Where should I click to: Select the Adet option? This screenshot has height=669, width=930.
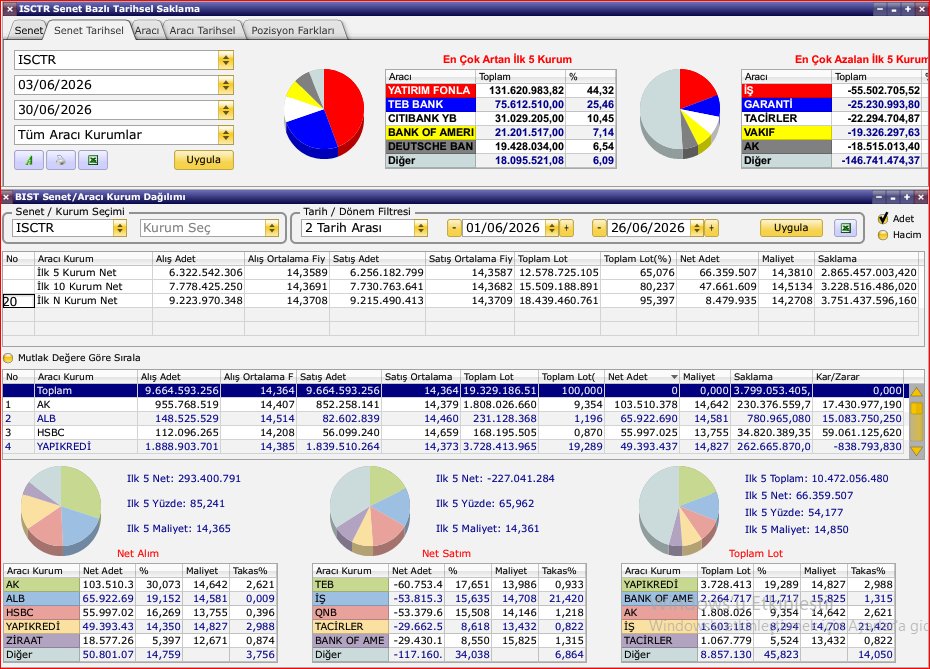click(x=883, y=219)
